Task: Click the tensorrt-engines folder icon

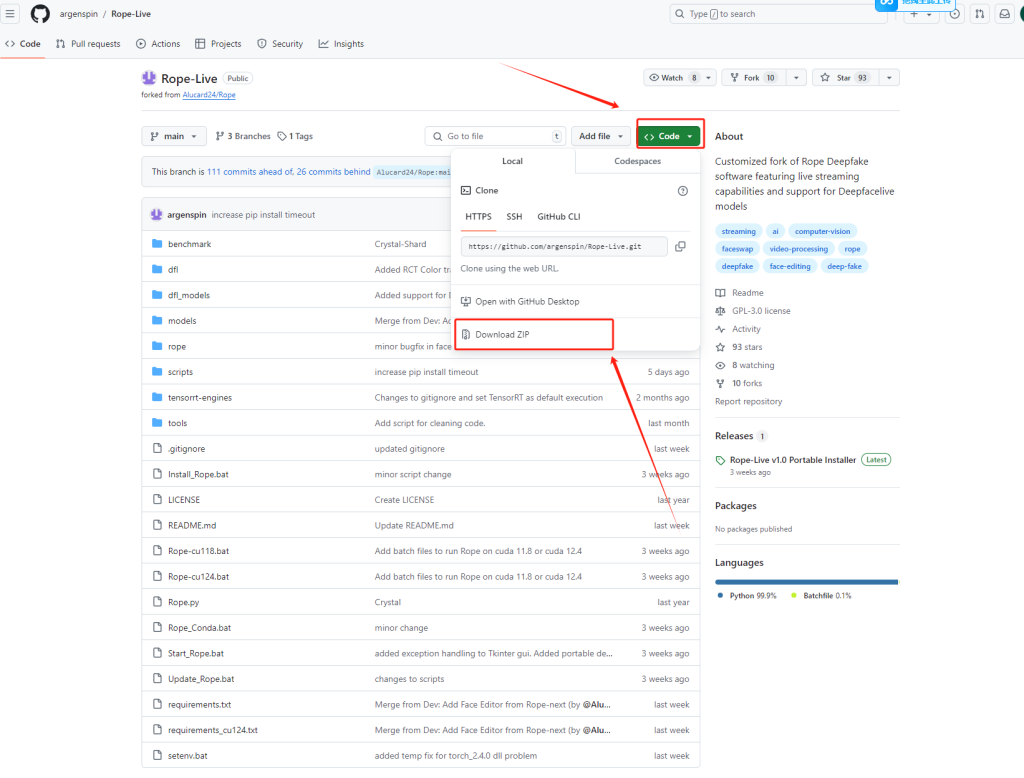Action: 157,397
